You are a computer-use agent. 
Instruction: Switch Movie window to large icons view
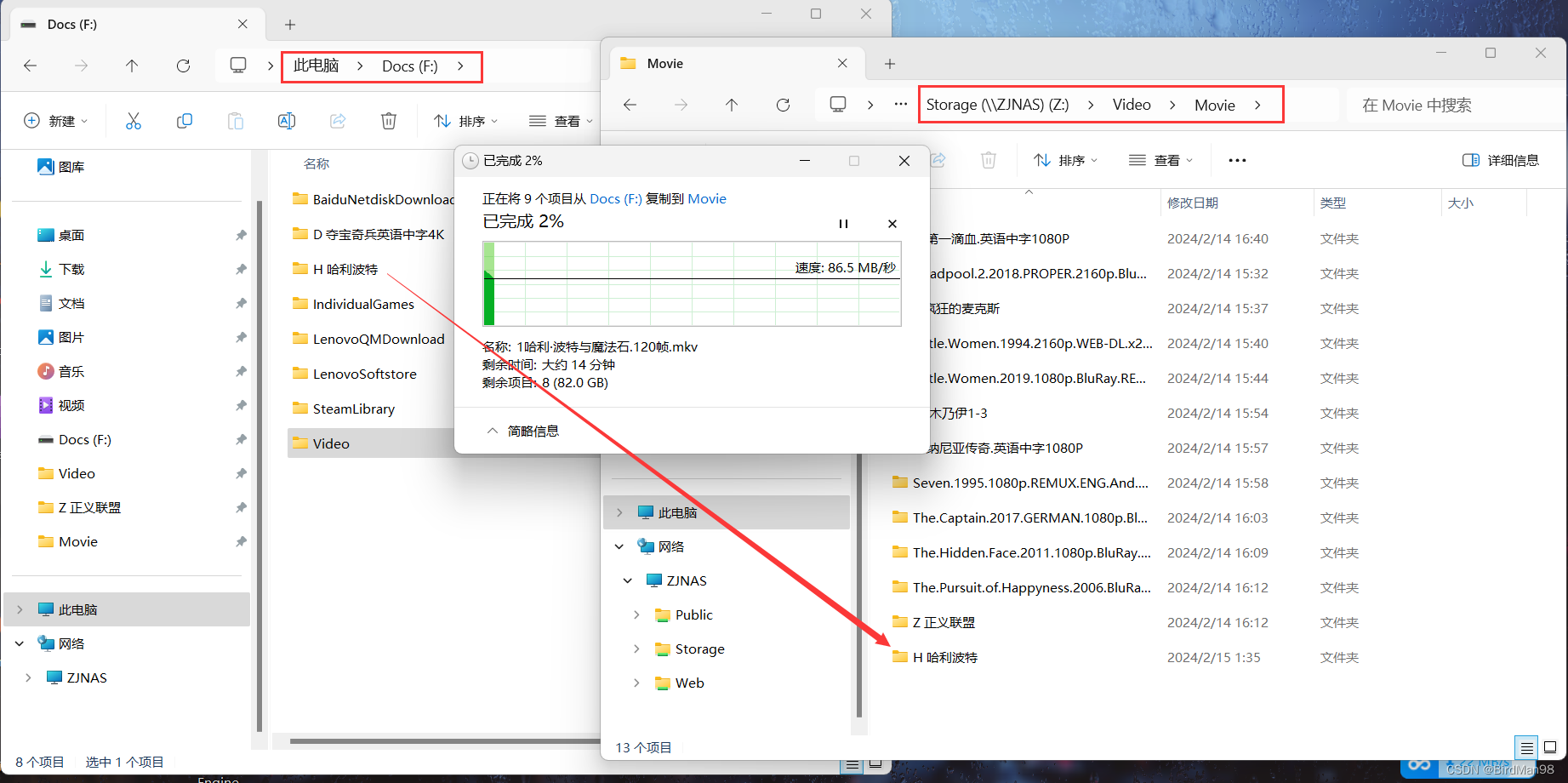(x=1550, y=747)
